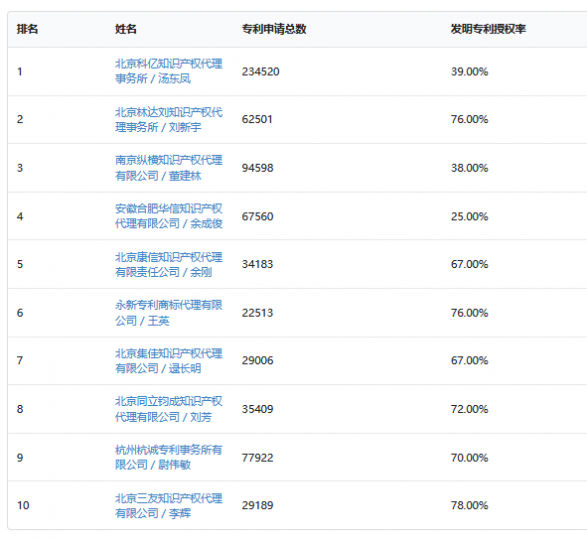Select the value 34183
The image size is (587, 540).
click(x=258, y=264)
